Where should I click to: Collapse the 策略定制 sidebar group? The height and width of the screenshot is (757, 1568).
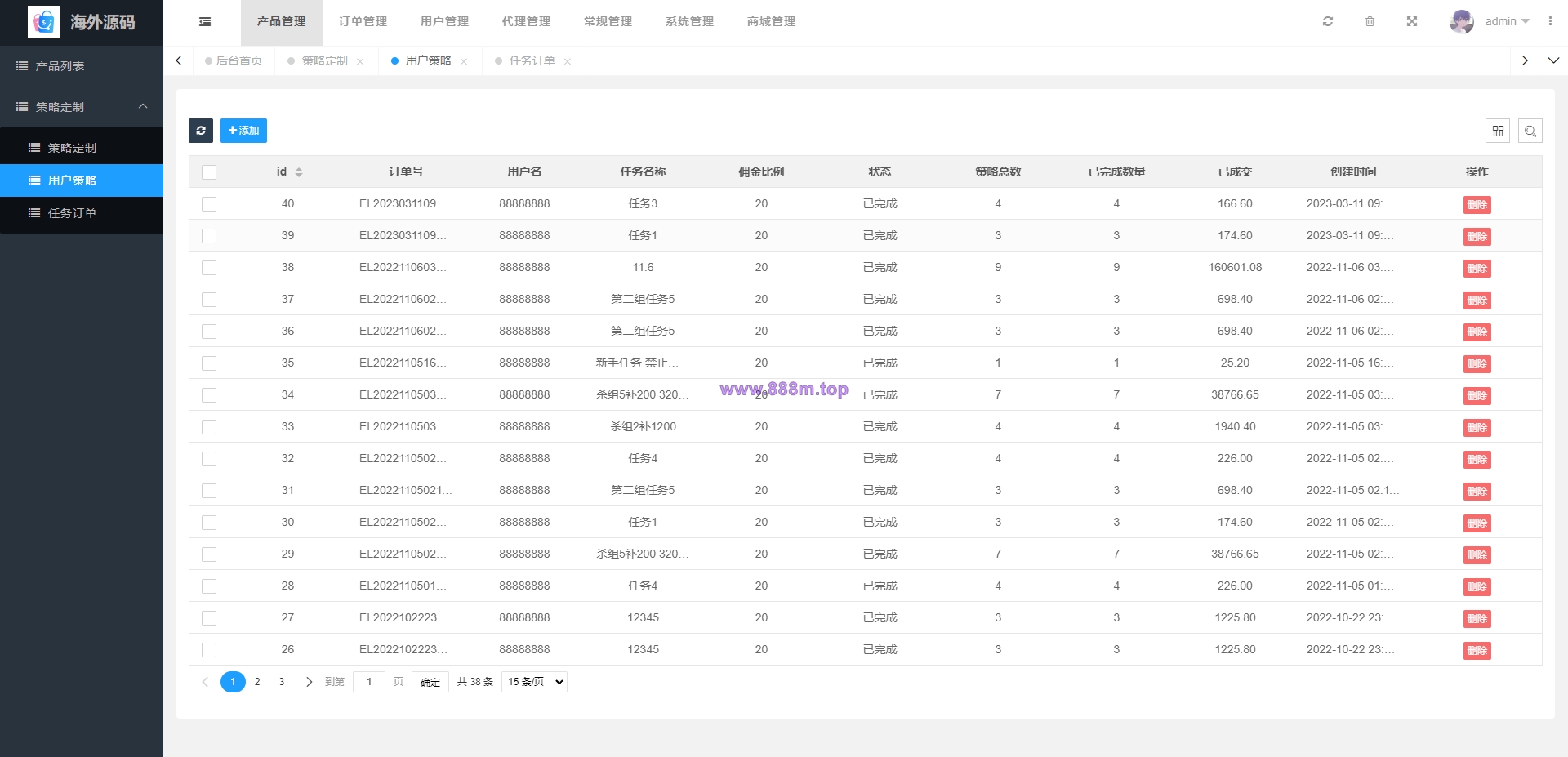tap(82, 107)
